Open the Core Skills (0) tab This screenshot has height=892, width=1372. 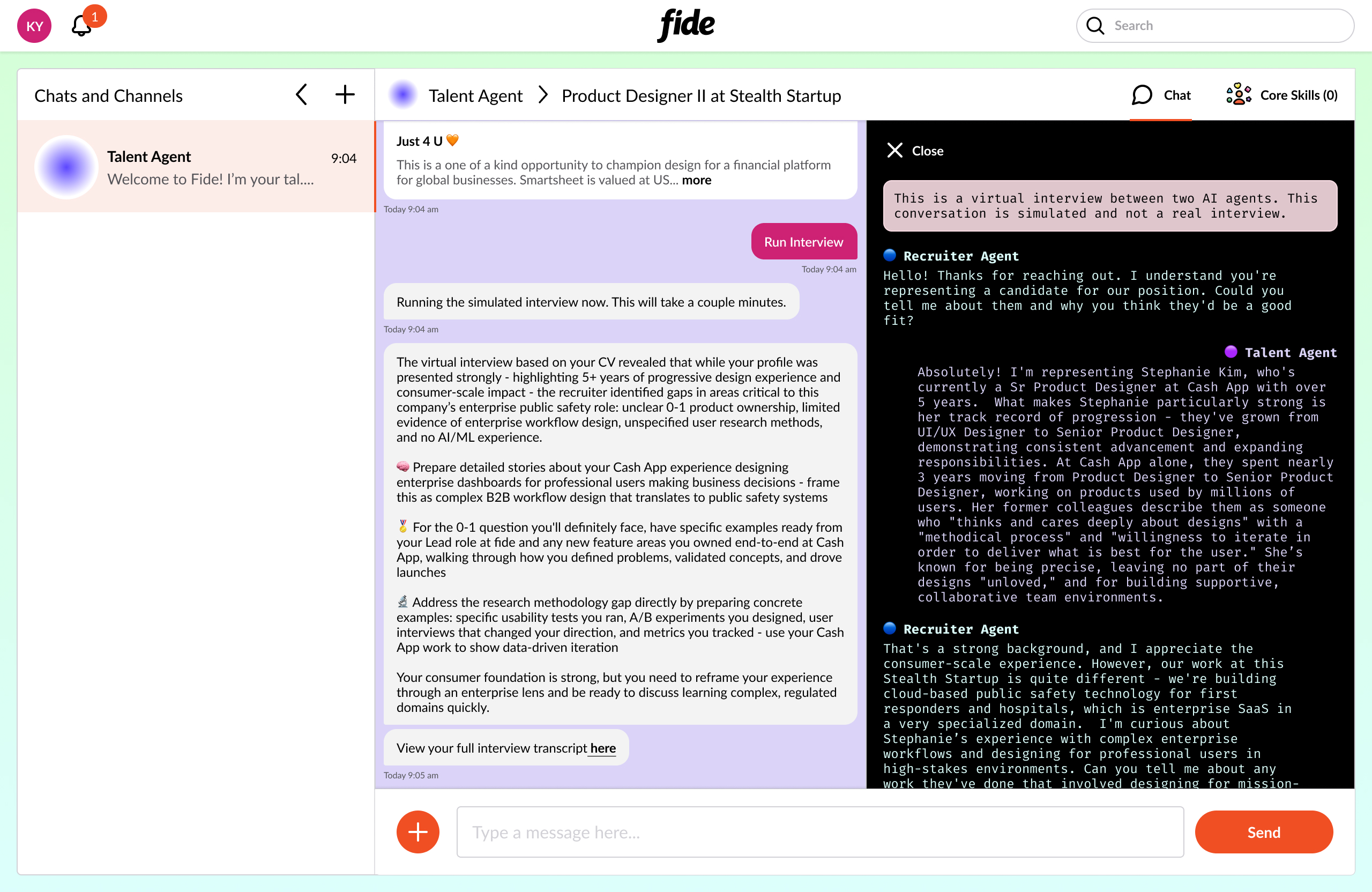pos(1281,94)
